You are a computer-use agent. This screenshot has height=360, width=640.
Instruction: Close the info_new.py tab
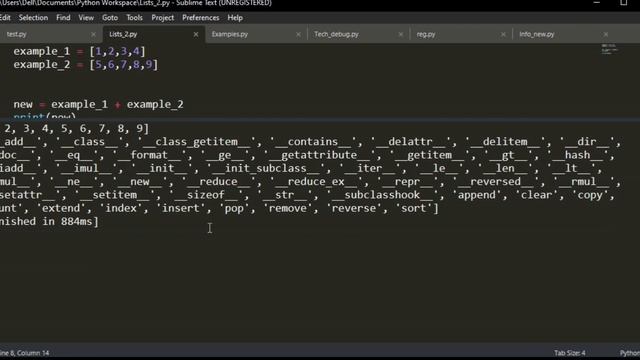(605, 35)
